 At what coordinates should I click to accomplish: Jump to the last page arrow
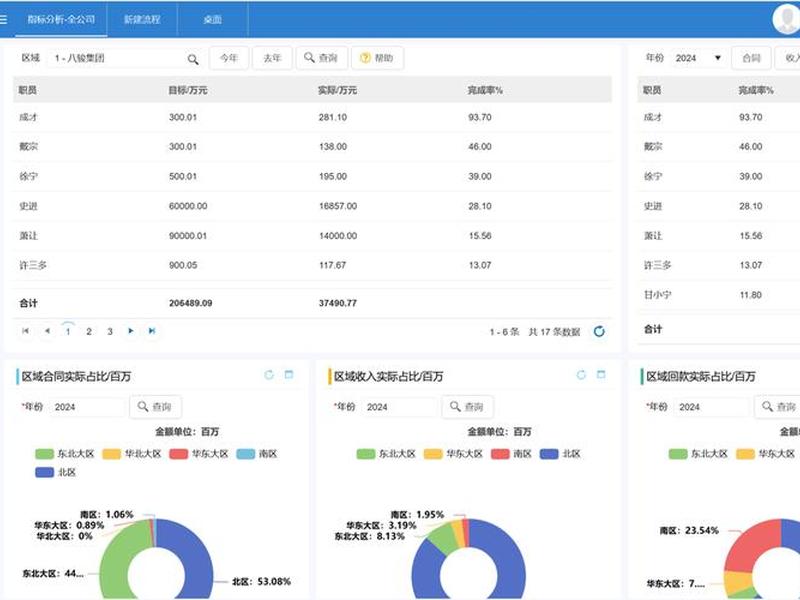pos(152,331)
